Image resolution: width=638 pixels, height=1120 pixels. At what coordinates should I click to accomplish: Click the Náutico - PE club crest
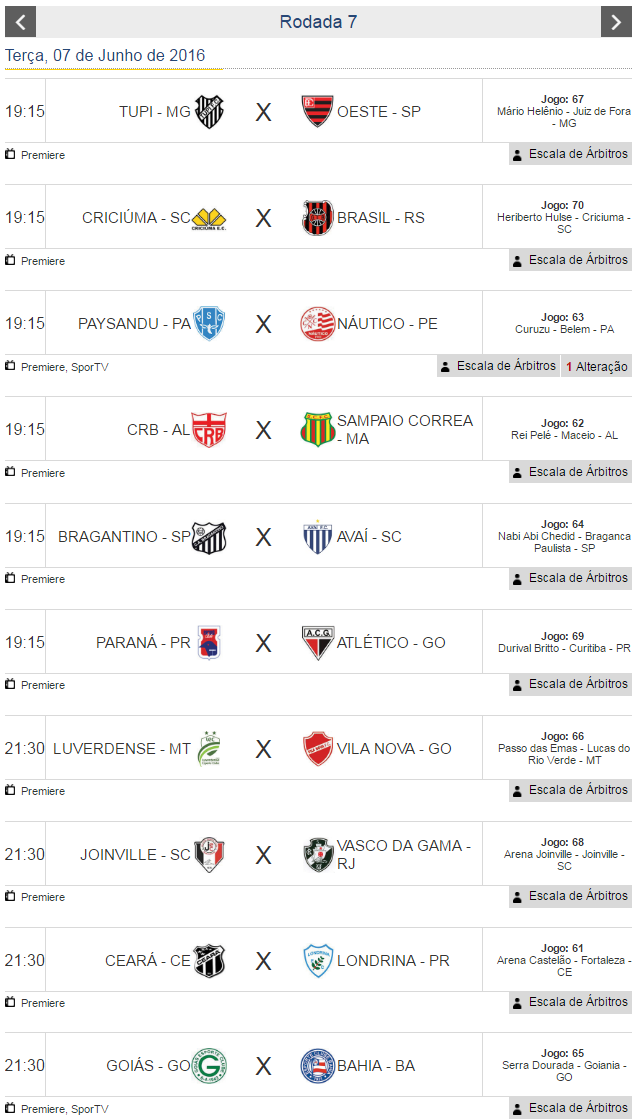pos(317,324)
